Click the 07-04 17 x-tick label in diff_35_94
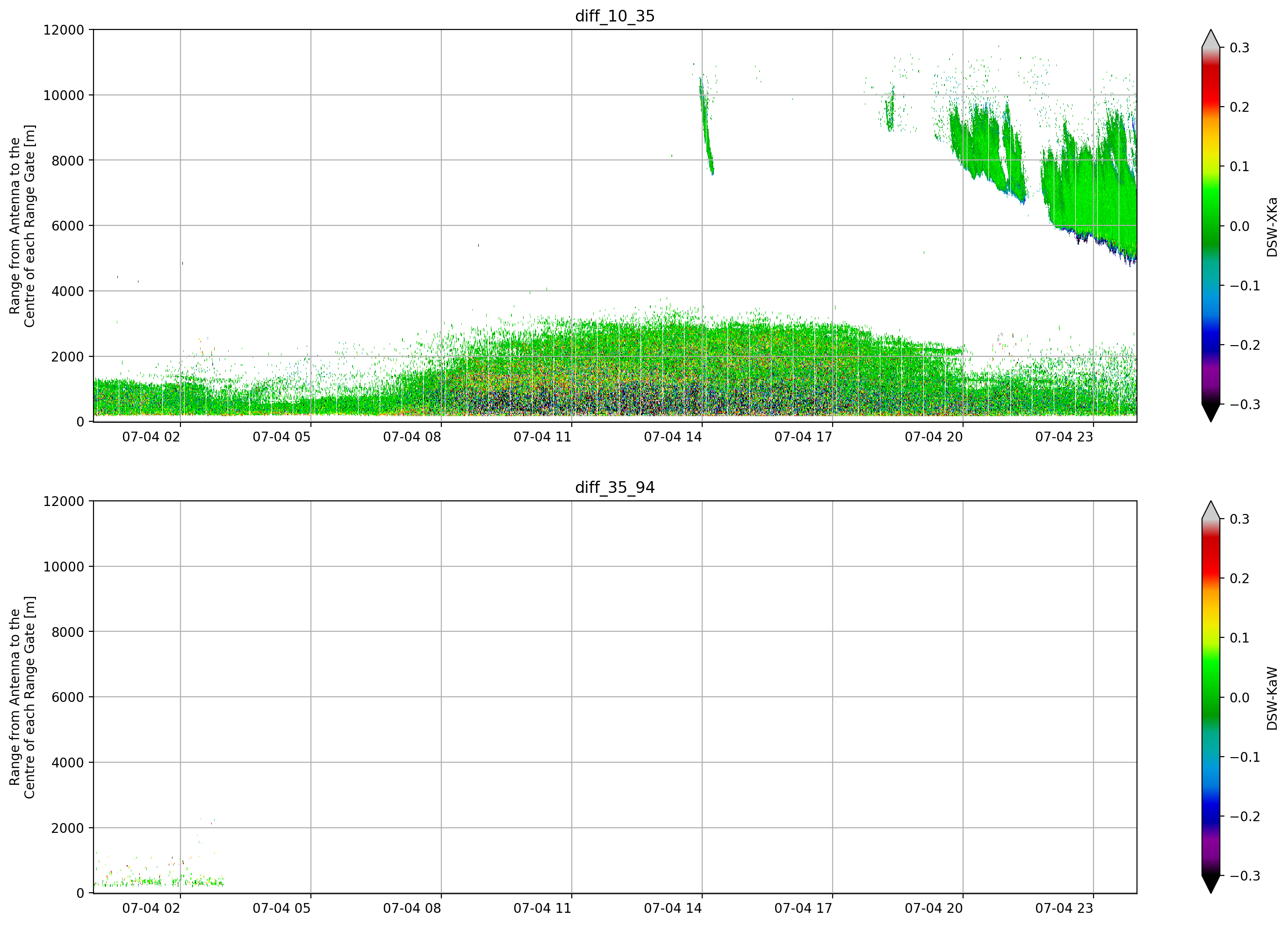Viewport: 1288px width, 925px height. click(804, 909)
